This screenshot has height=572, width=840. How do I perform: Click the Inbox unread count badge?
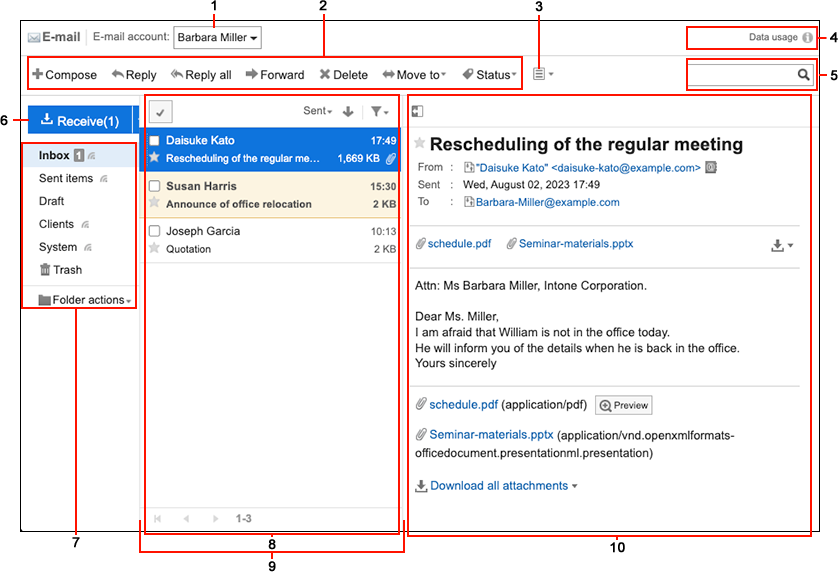(x=79, y=155)
